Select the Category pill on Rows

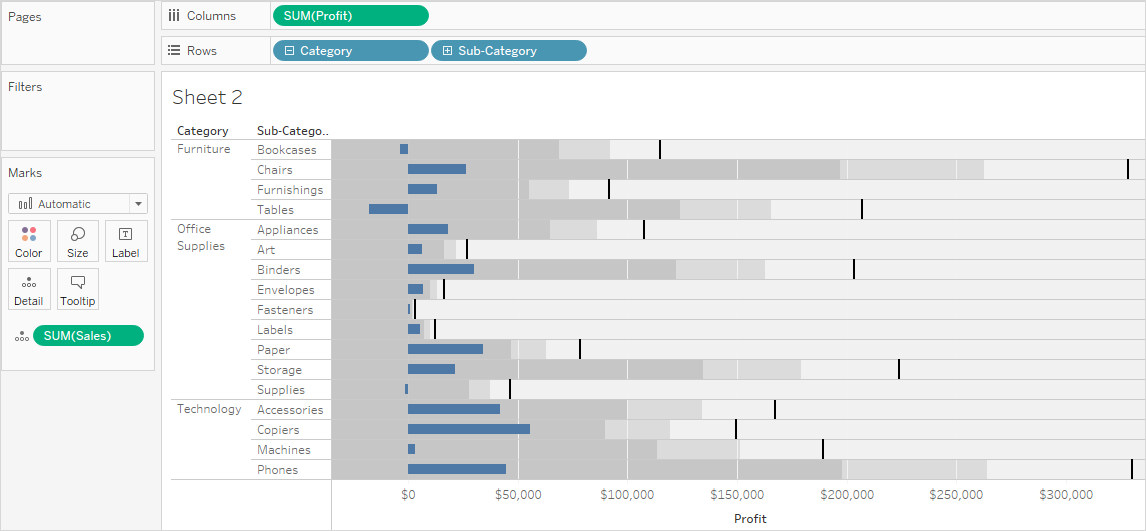(351, 50)
